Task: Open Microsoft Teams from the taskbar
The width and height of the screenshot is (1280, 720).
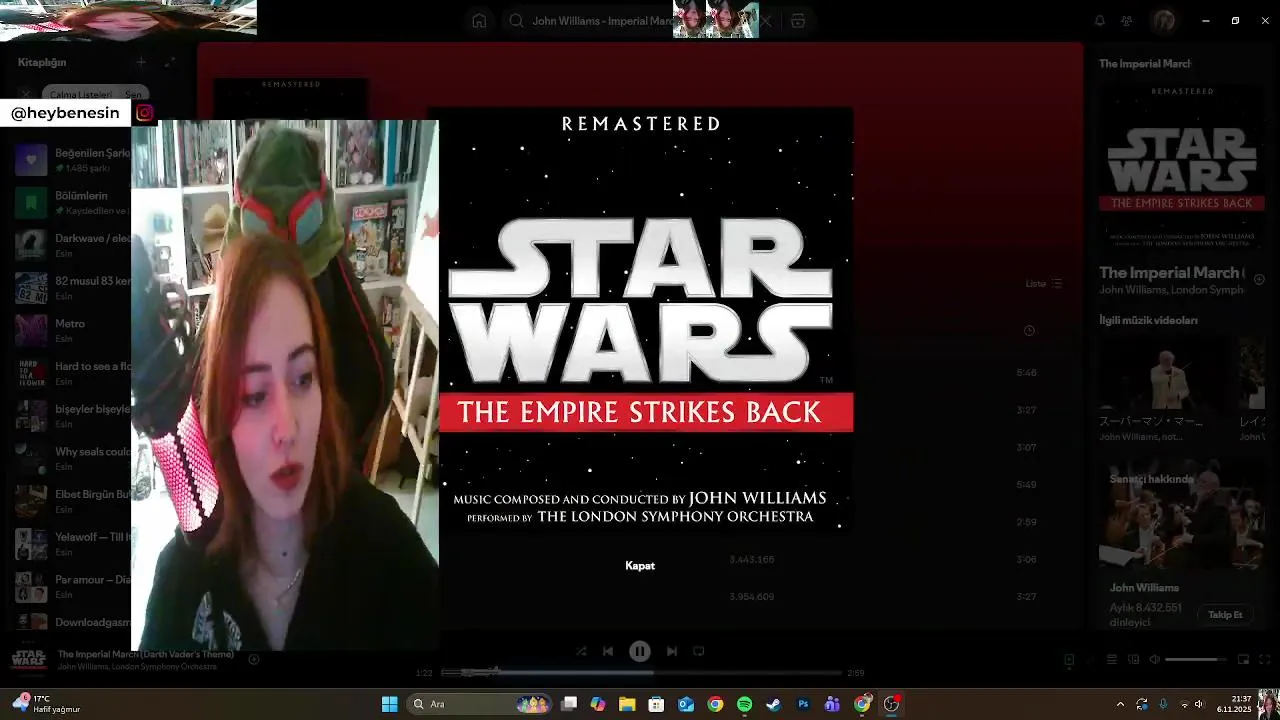Action: click(x=832, y=704)
